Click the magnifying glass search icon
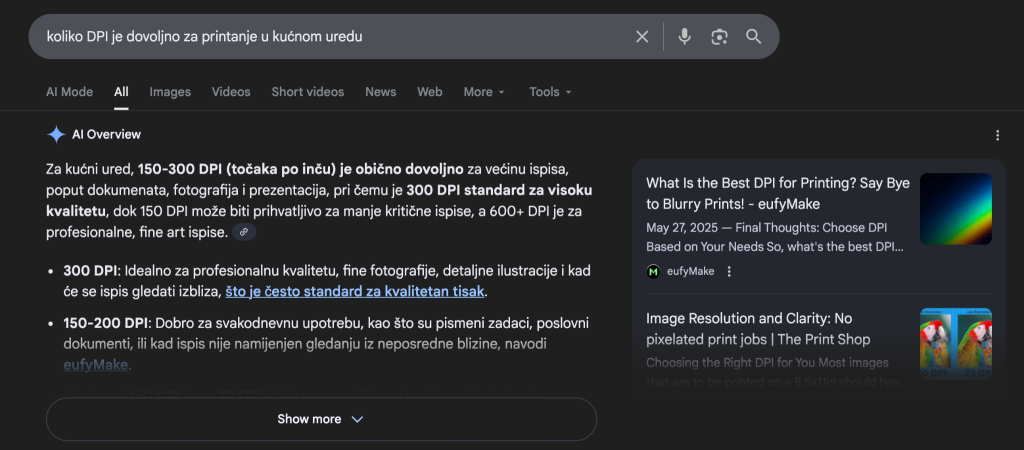The image size is (1024, 450). coord(754,37)
